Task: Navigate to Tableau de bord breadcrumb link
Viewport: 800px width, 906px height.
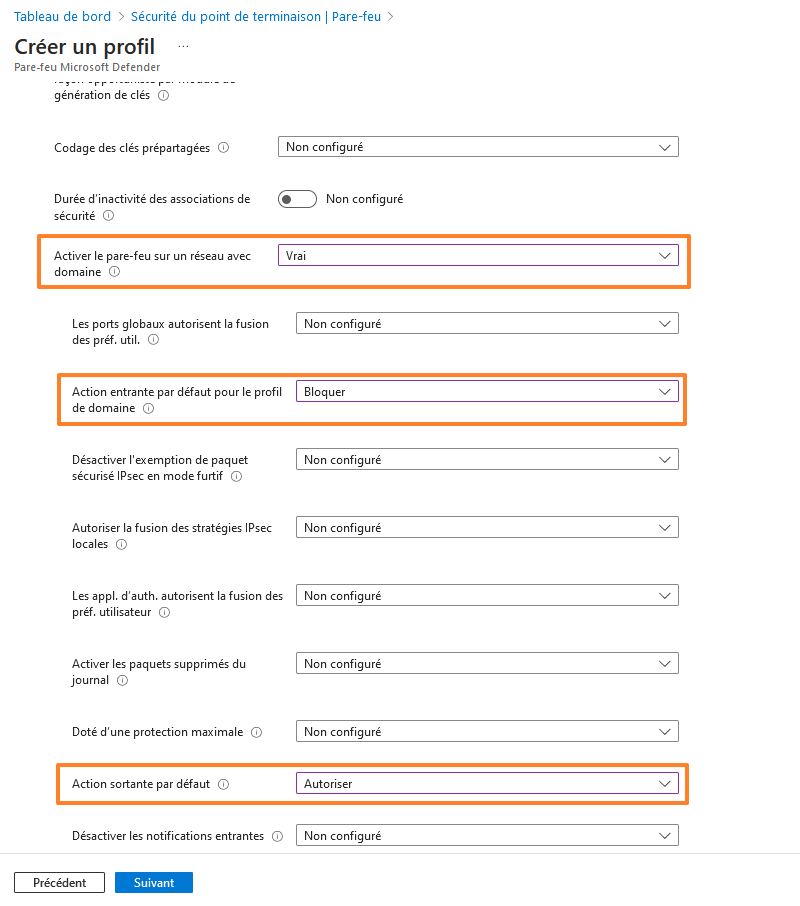Action: click(62, 16)
